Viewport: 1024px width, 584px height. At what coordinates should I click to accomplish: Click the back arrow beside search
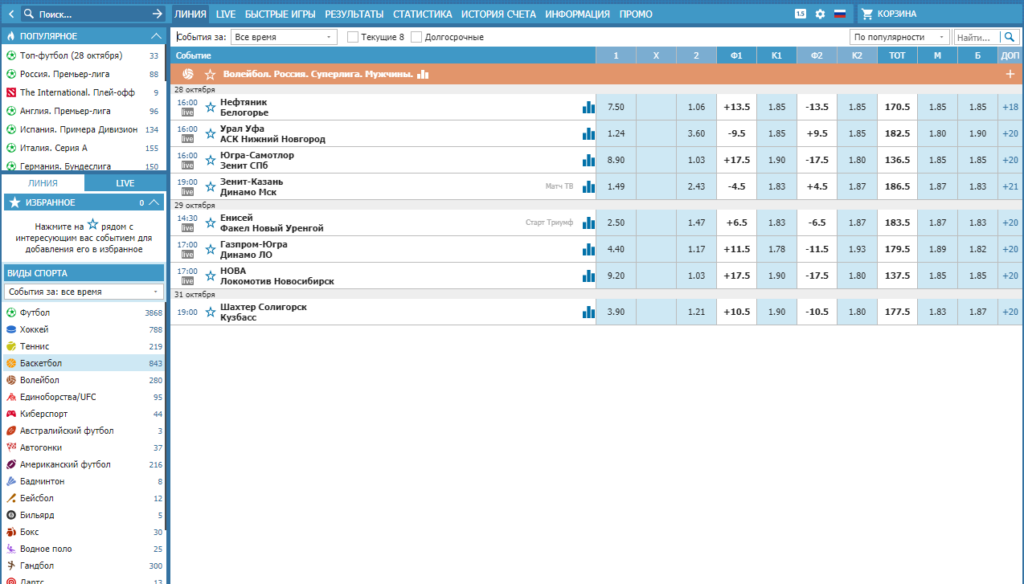pos(11,14)
